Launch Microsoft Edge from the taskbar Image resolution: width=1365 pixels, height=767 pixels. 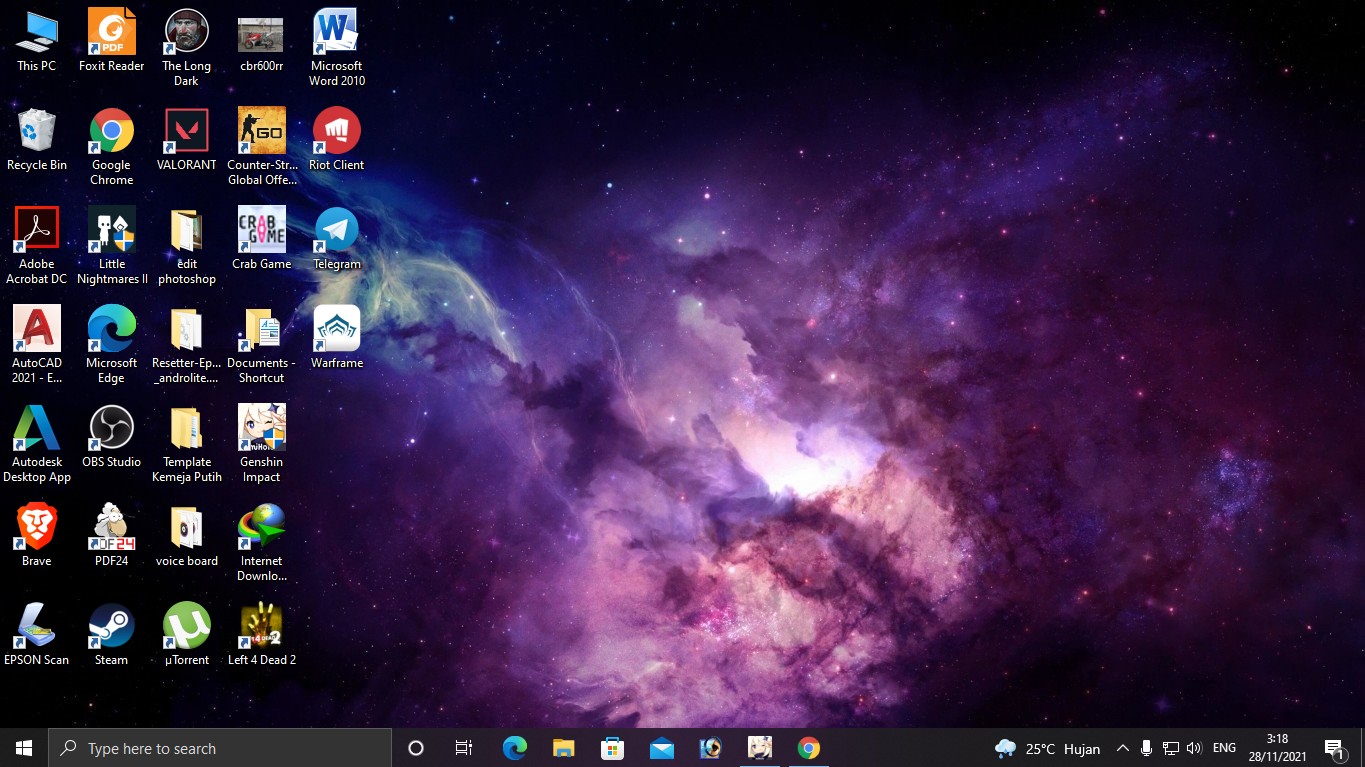pos(515,748)
